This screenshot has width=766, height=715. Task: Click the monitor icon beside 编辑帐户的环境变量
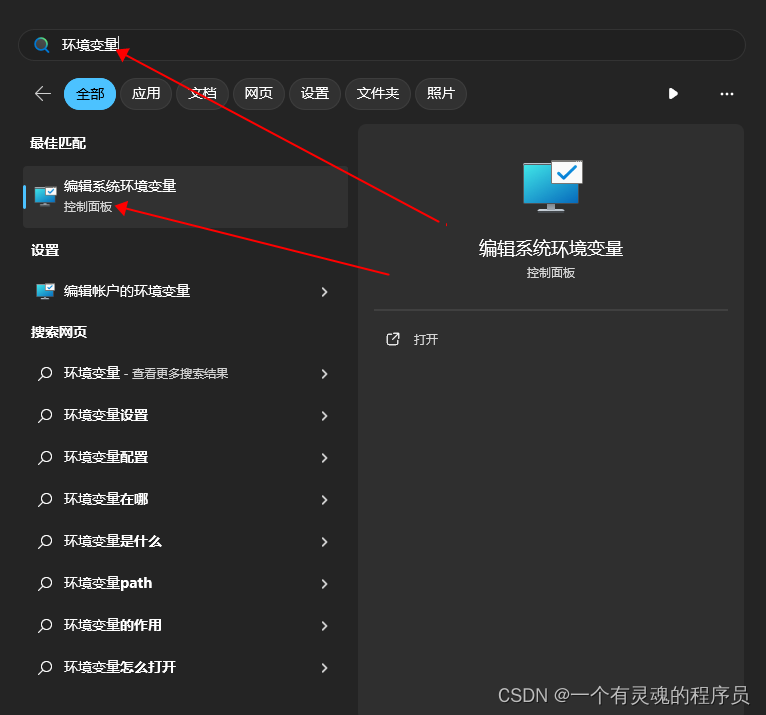[x=45, y=291]
